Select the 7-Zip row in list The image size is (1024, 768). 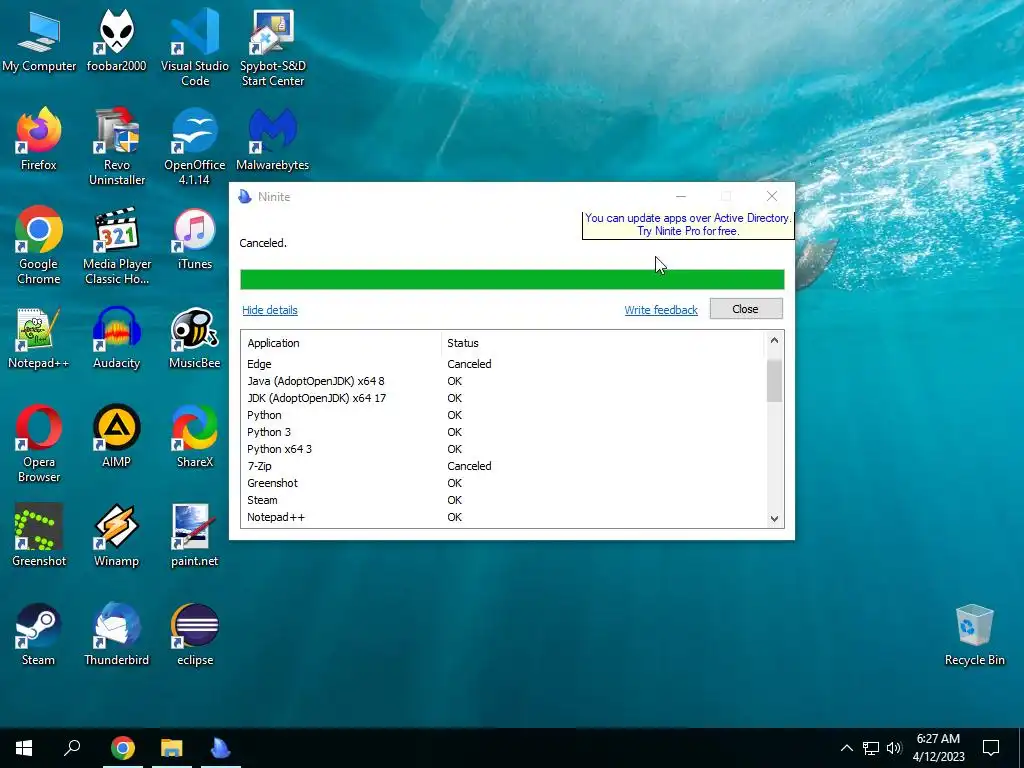[x=504, y=466]
